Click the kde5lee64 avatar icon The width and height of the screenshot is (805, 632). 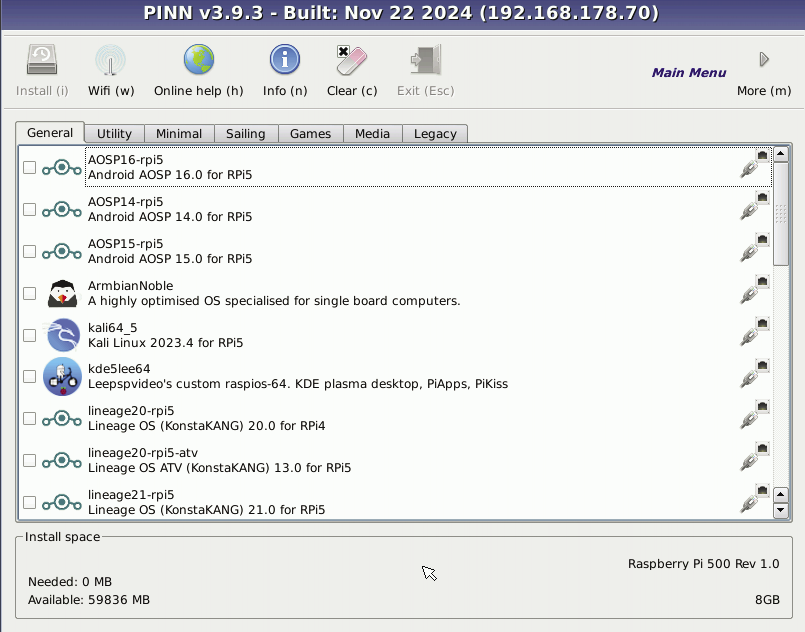[62, 377]
